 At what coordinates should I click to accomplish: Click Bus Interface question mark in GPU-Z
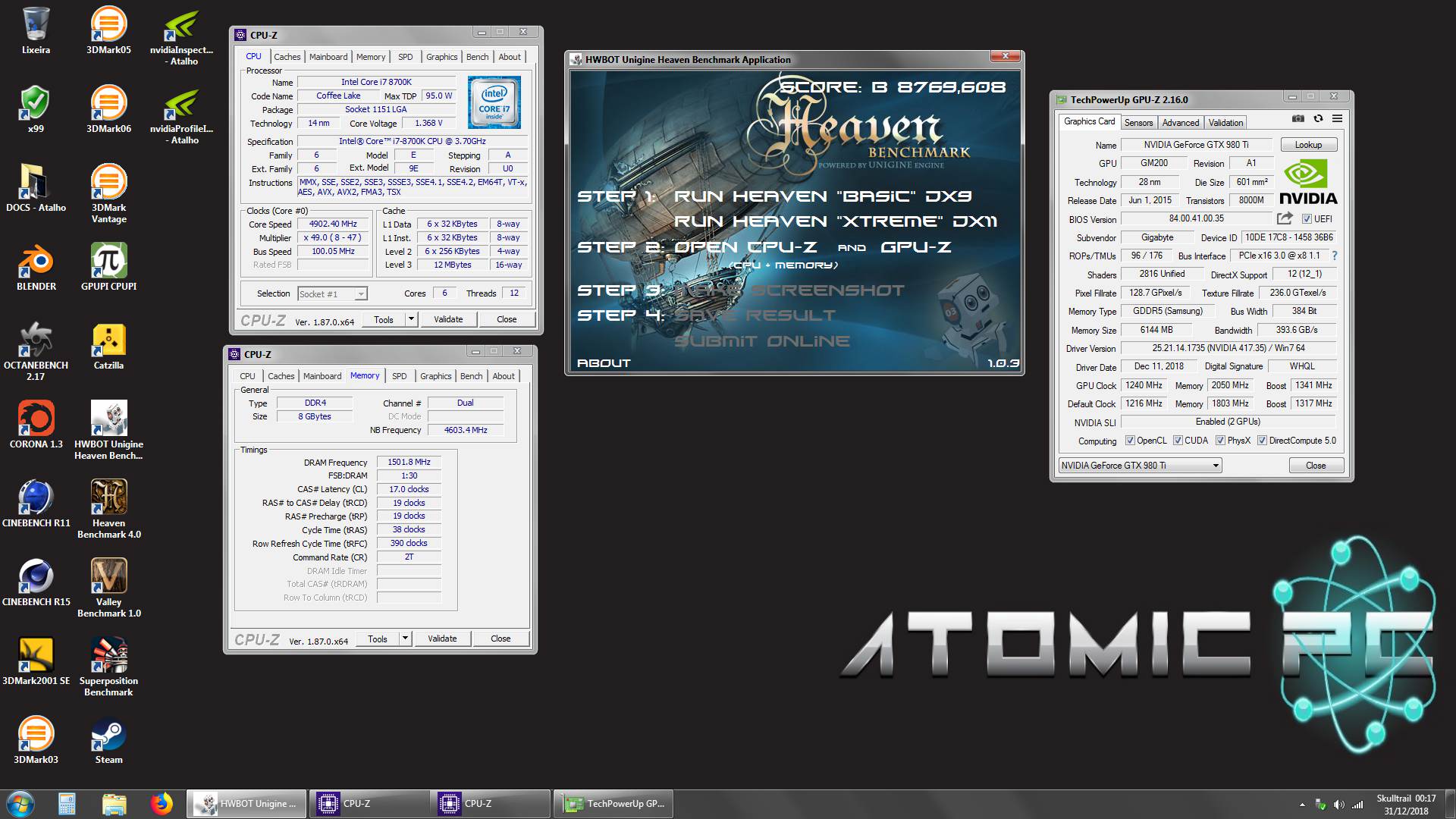click(1335, 256)
